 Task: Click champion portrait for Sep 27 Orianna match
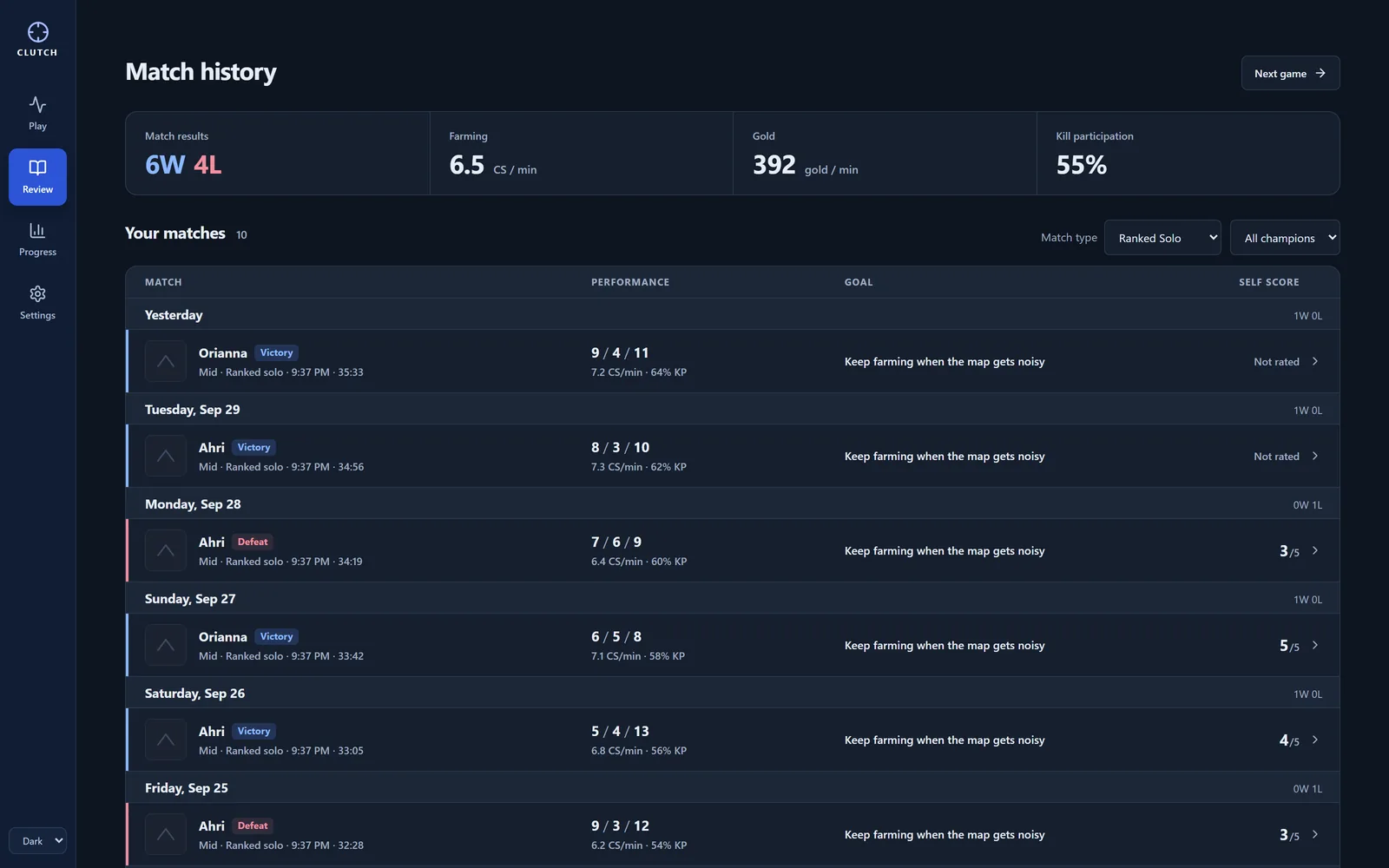(166, 645)
